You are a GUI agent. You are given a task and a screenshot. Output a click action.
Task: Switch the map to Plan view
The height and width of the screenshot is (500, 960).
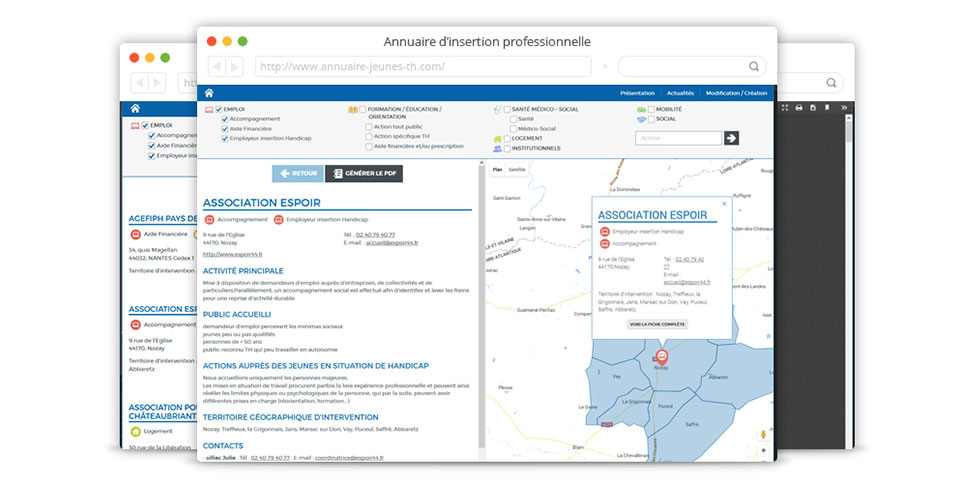pos(498,170)
